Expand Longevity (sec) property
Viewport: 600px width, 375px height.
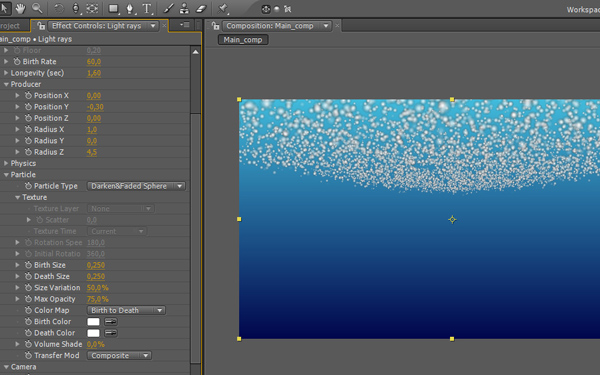click(6, 73)
